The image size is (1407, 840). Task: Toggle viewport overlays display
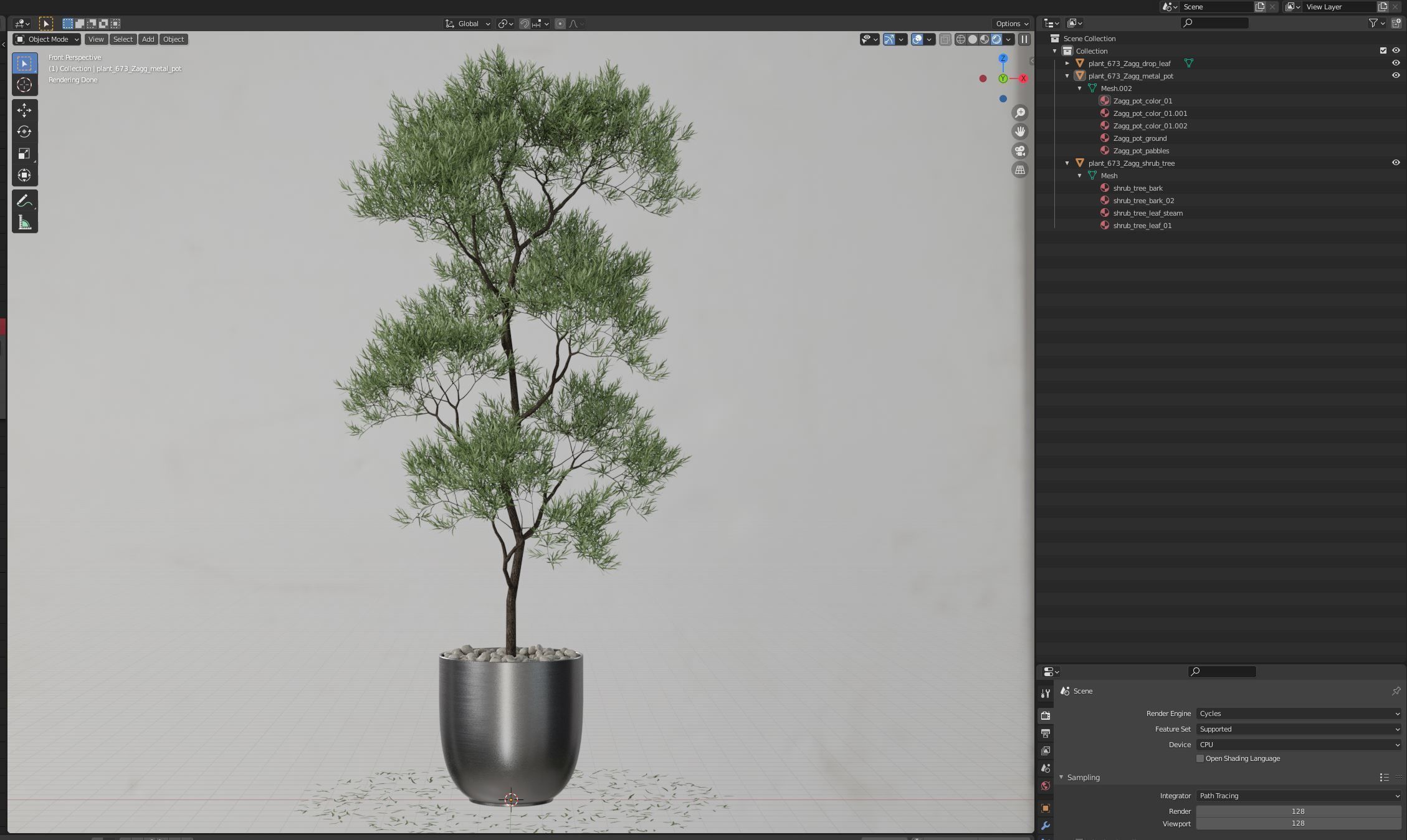point(917,39)
